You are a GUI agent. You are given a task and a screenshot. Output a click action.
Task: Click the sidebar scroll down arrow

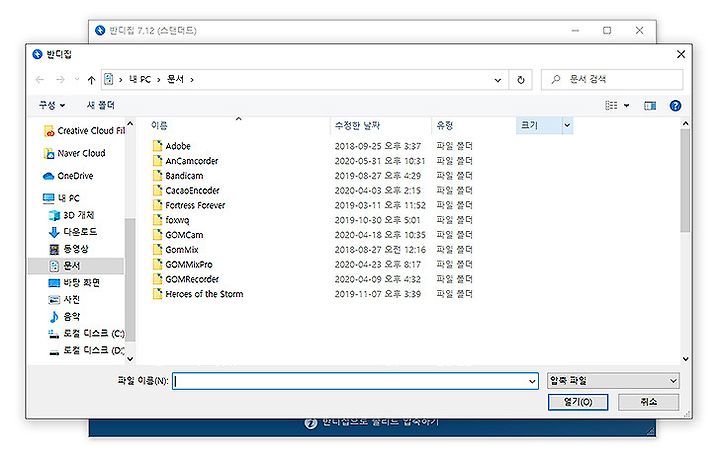130,359
